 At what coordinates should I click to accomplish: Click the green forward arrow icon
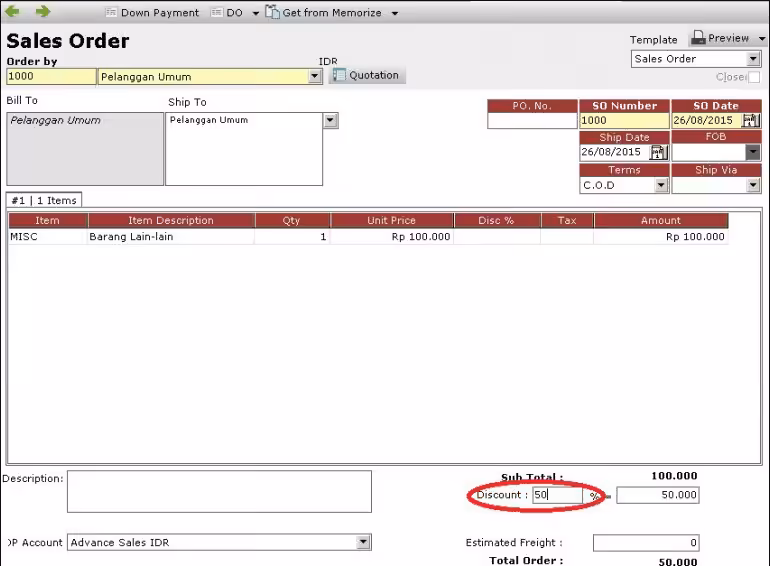pyautogui.click(x=43, y=11)
